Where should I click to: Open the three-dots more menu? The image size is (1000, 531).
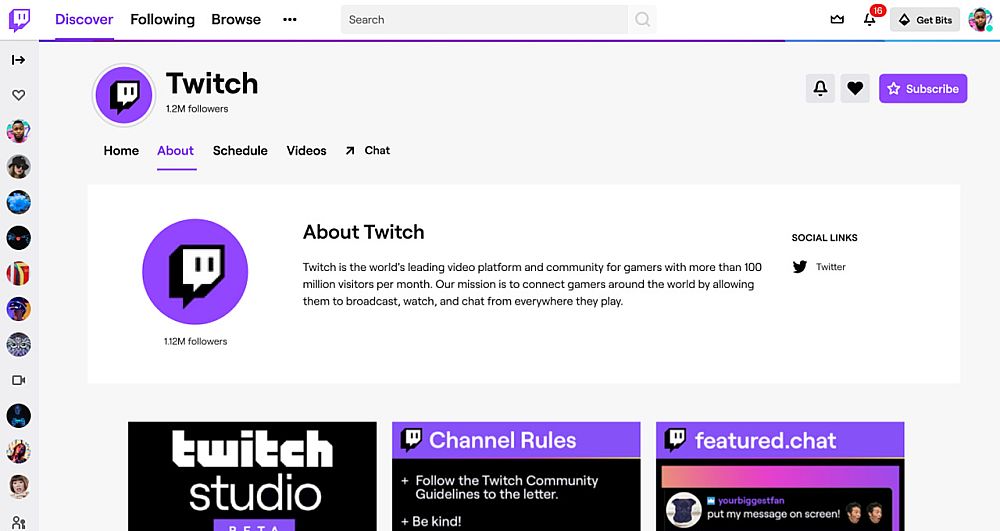tap(290, 20)
